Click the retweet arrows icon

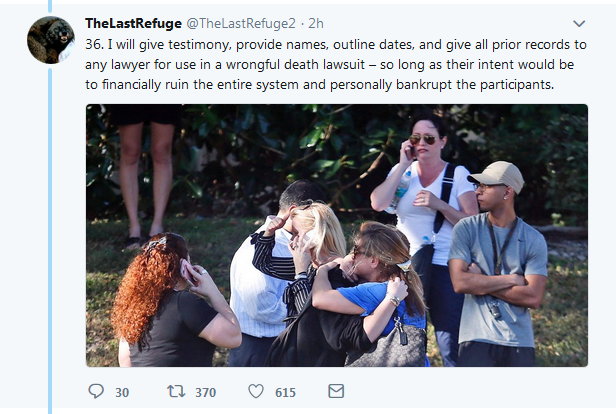click(175, 391)
